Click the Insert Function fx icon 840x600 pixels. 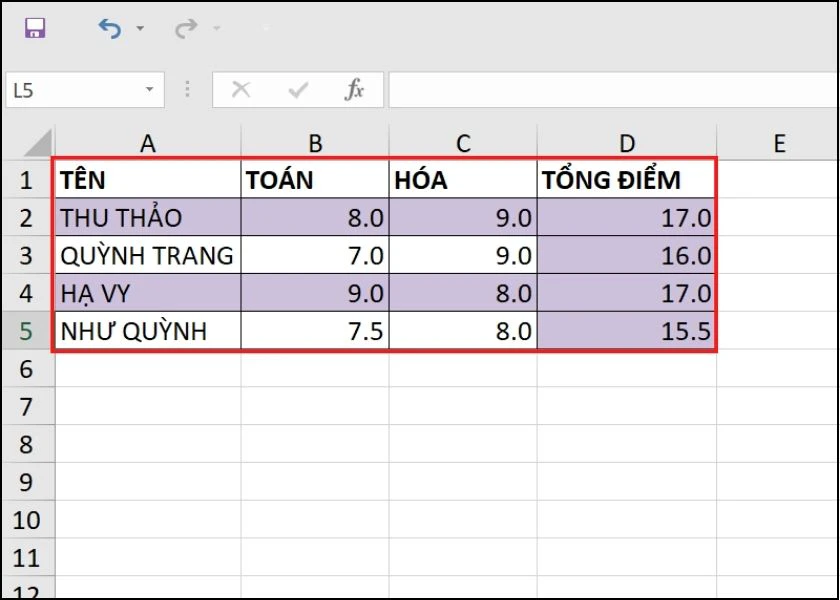click(x=354, y=90)
